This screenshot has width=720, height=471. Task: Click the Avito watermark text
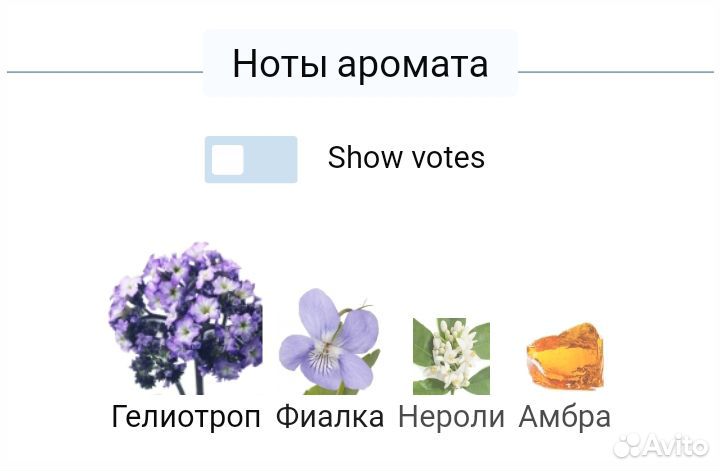pyautogui.click(x=674, y=445)
